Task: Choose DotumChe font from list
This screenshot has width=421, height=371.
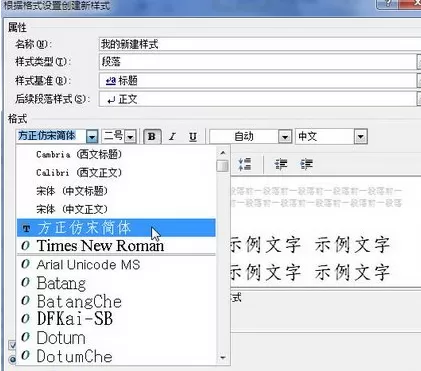Action: click(116, 356)
